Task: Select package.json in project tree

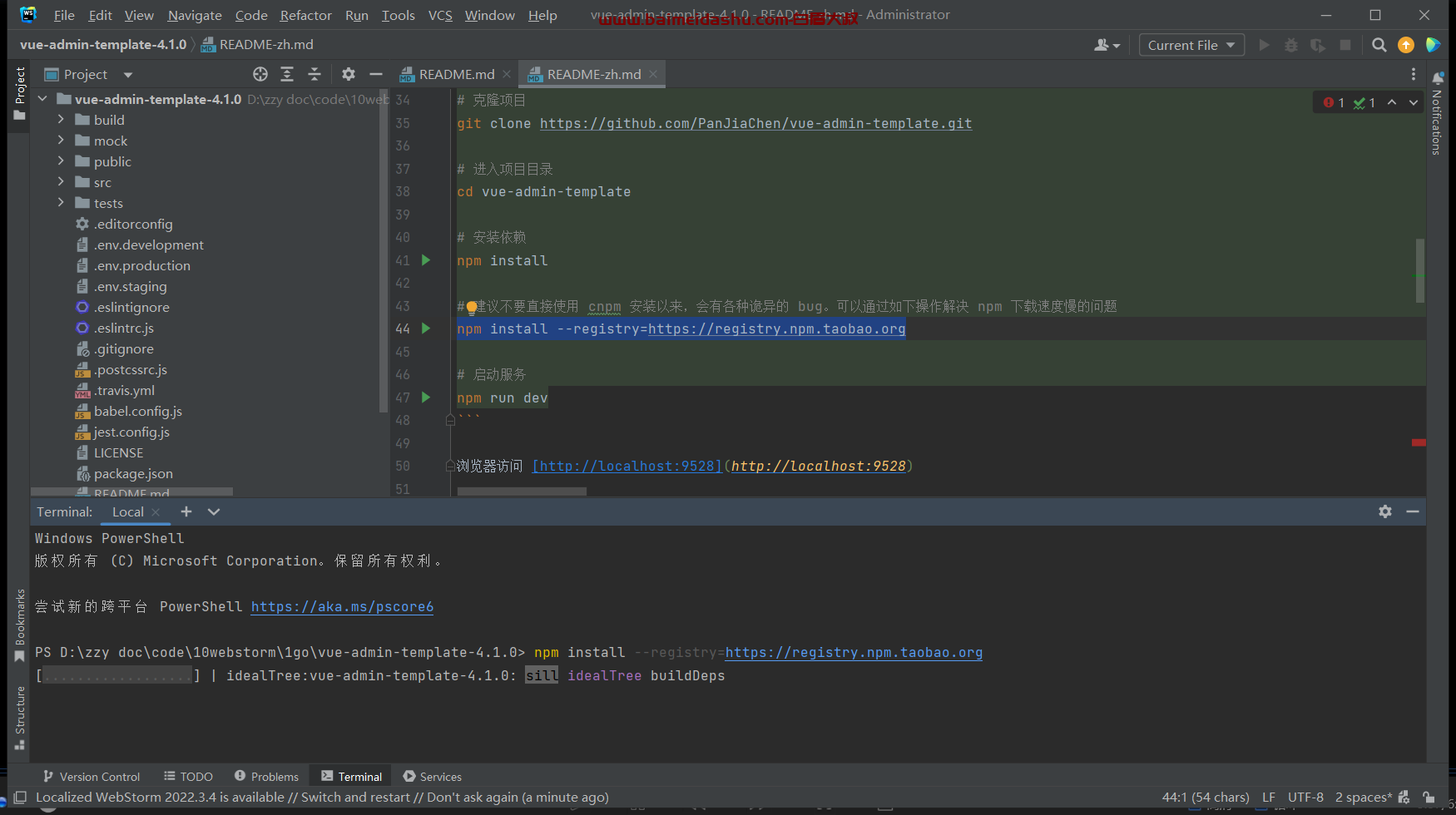Action: 133,473
